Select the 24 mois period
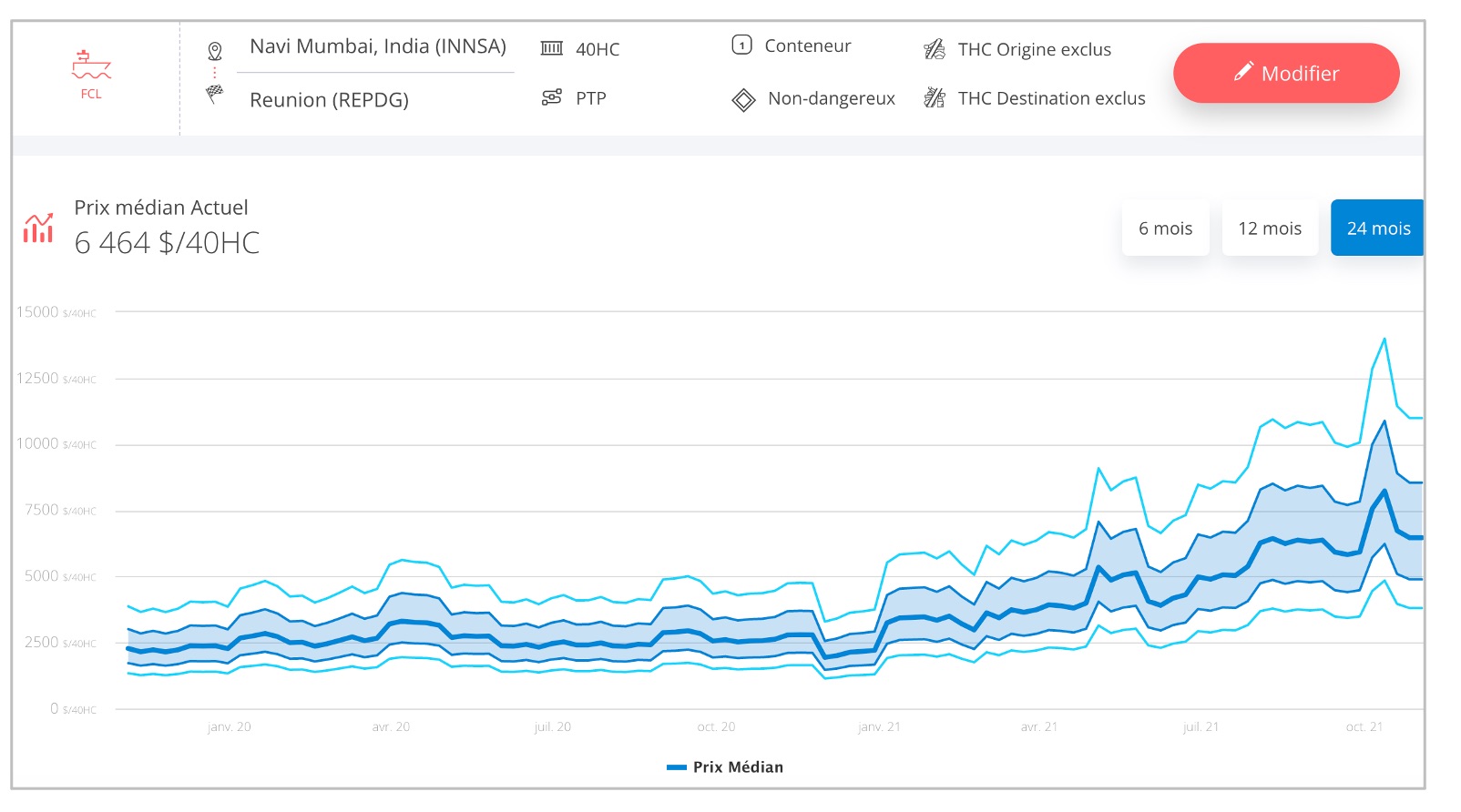The height and width of the screenshot is (812, 1461). [1377, 228]
